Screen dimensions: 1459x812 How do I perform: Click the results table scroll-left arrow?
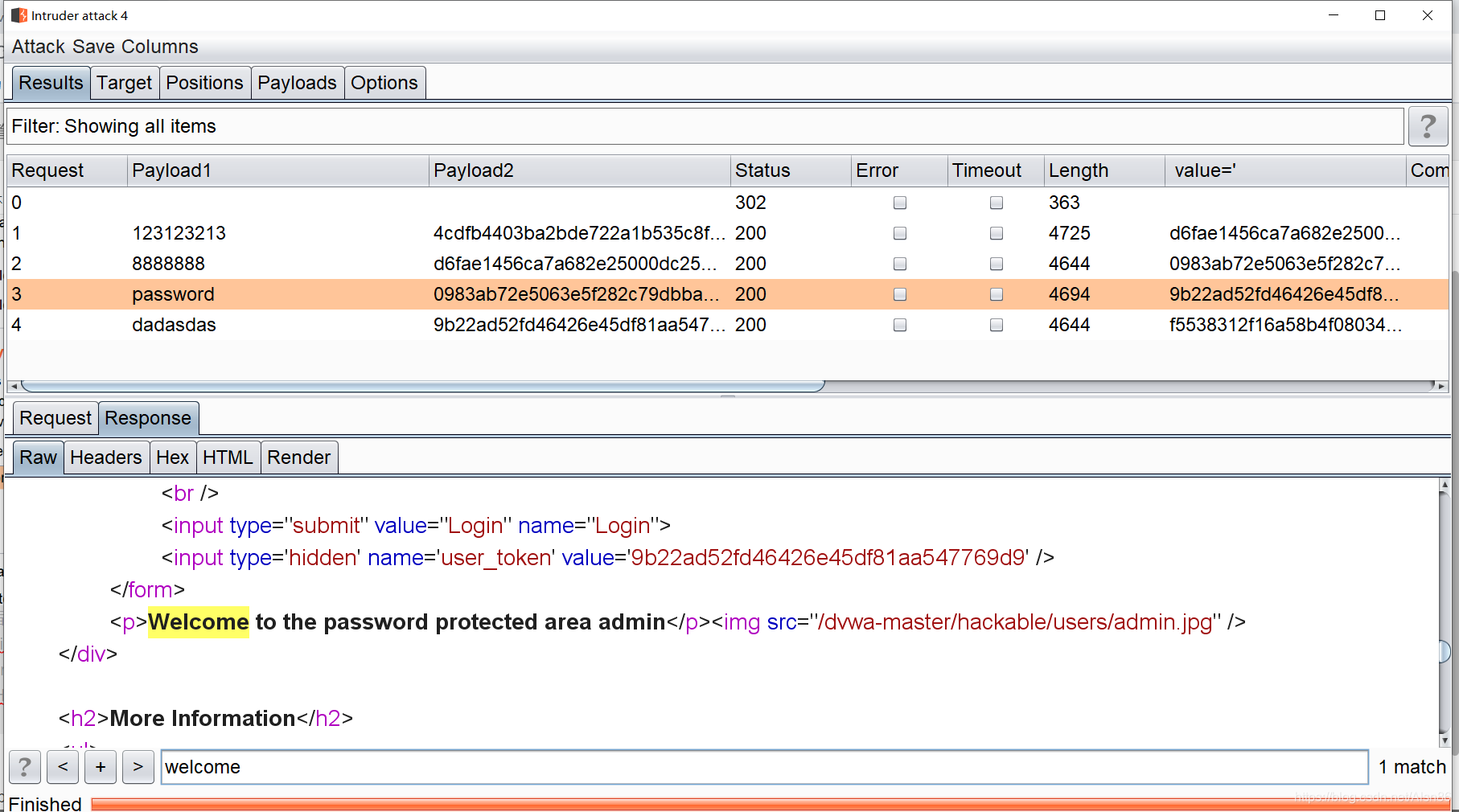click(x=14, y=387)
